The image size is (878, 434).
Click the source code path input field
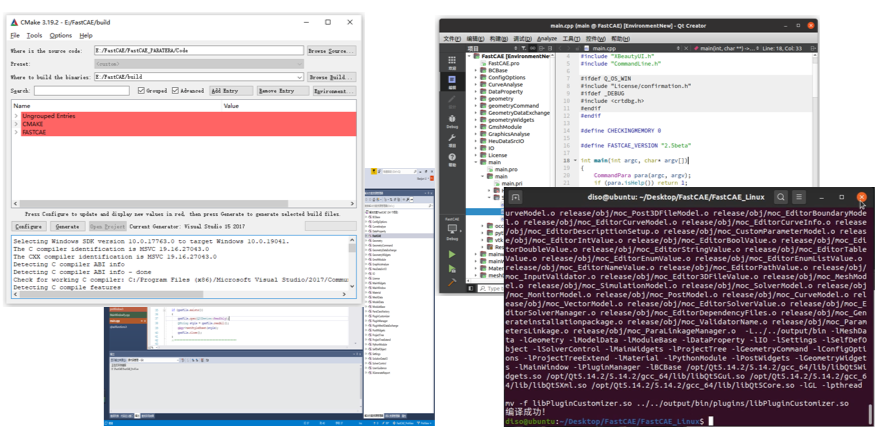[199, 50]
